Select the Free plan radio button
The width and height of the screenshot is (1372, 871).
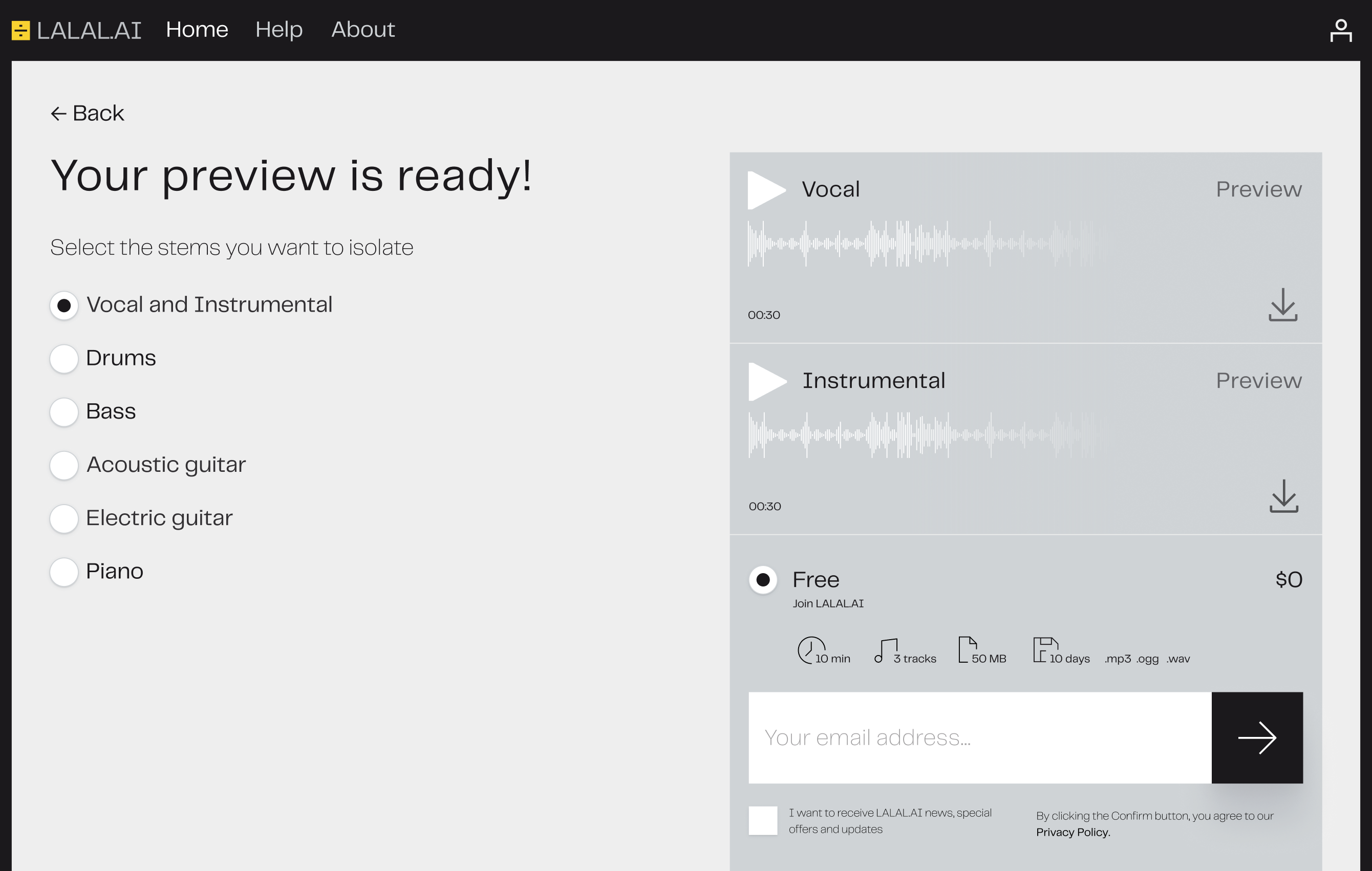tap(763, 580)
